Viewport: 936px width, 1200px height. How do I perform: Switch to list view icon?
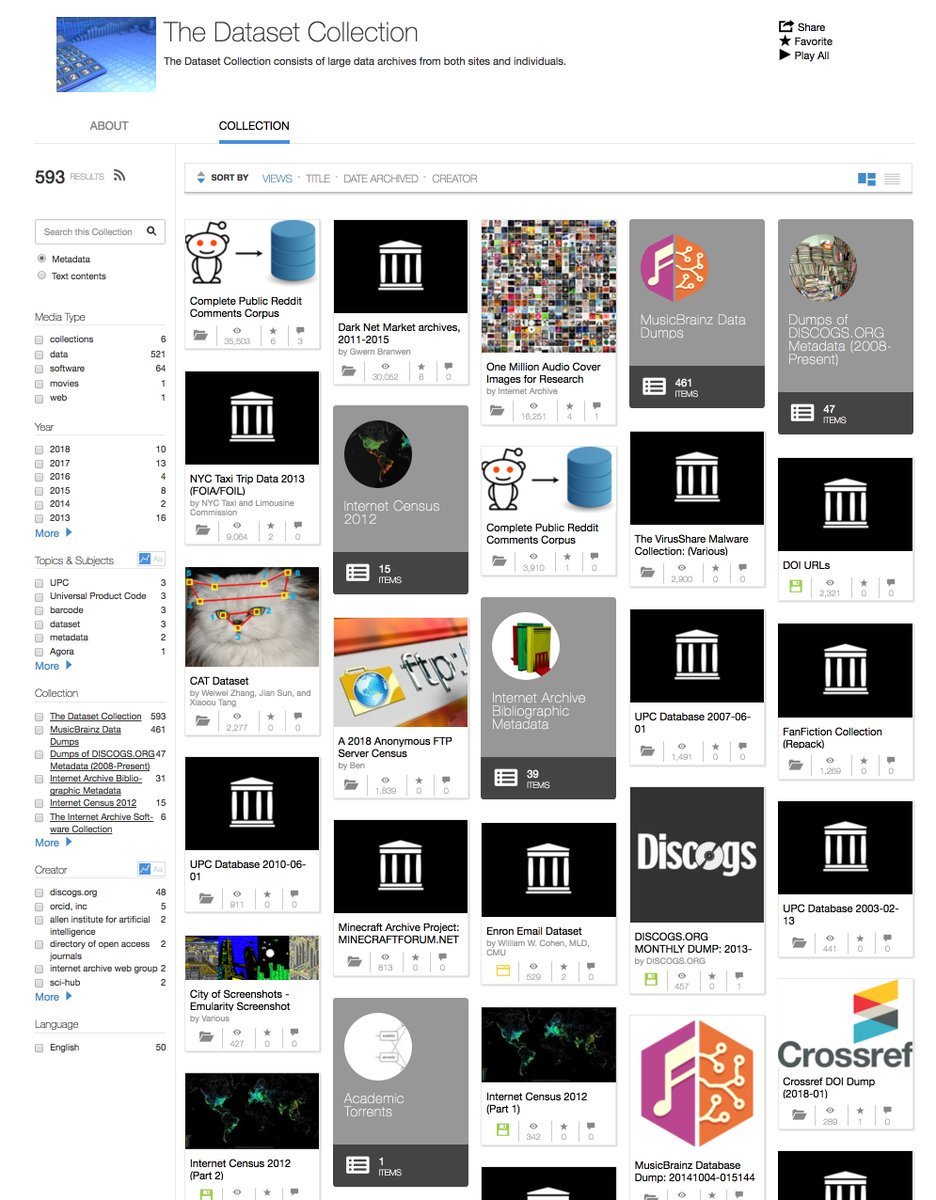pos(892,179)
